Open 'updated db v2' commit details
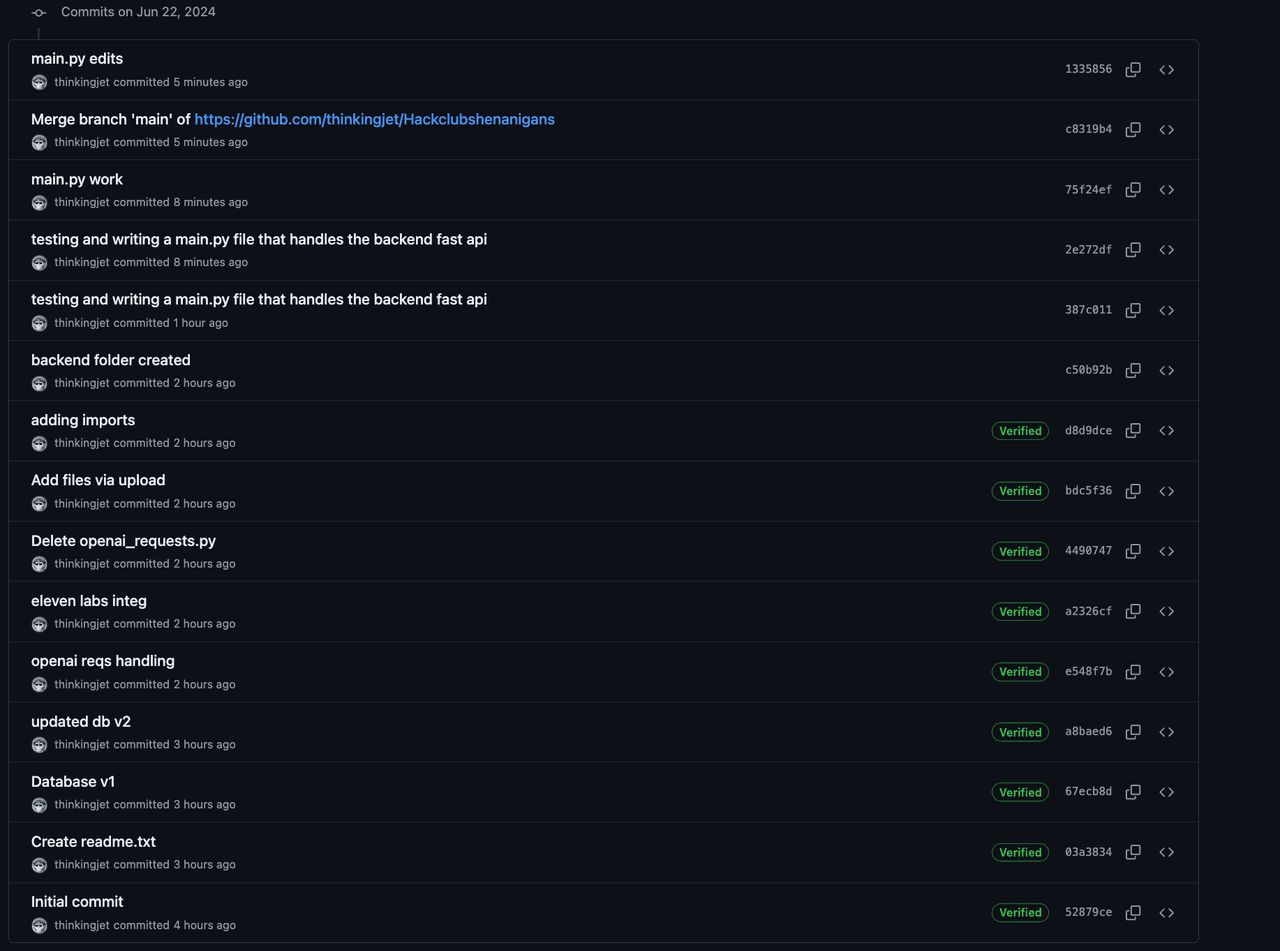 point(81,722)
